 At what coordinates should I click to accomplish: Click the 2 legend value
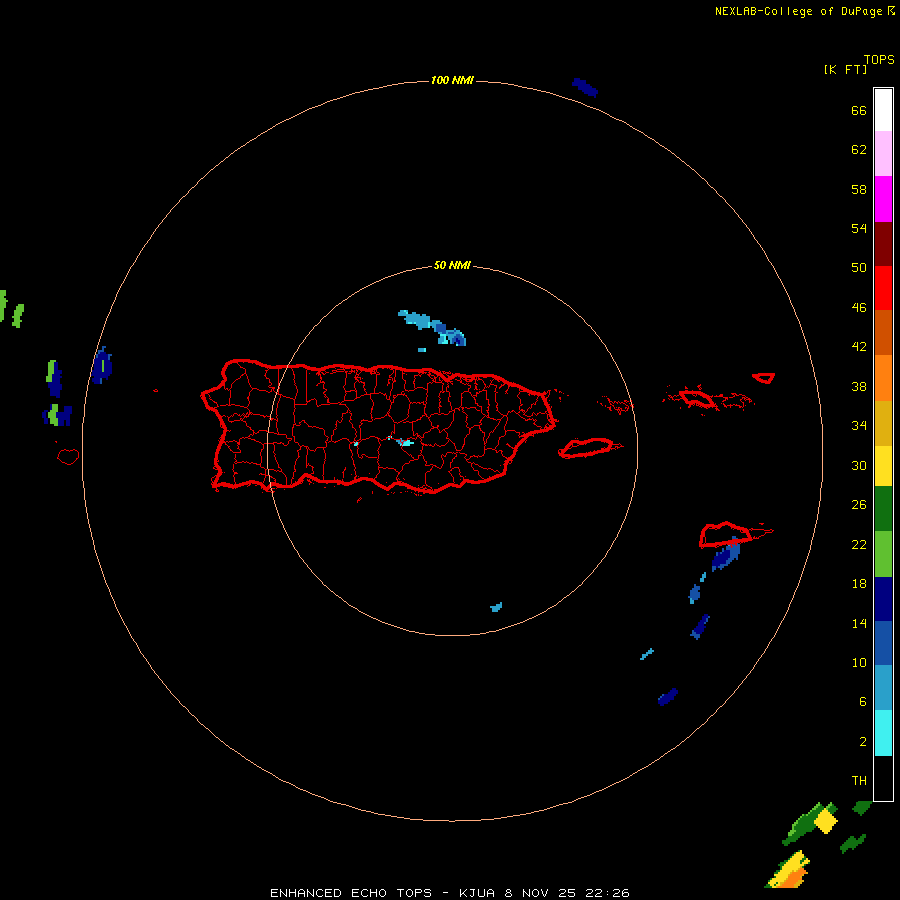862,742
